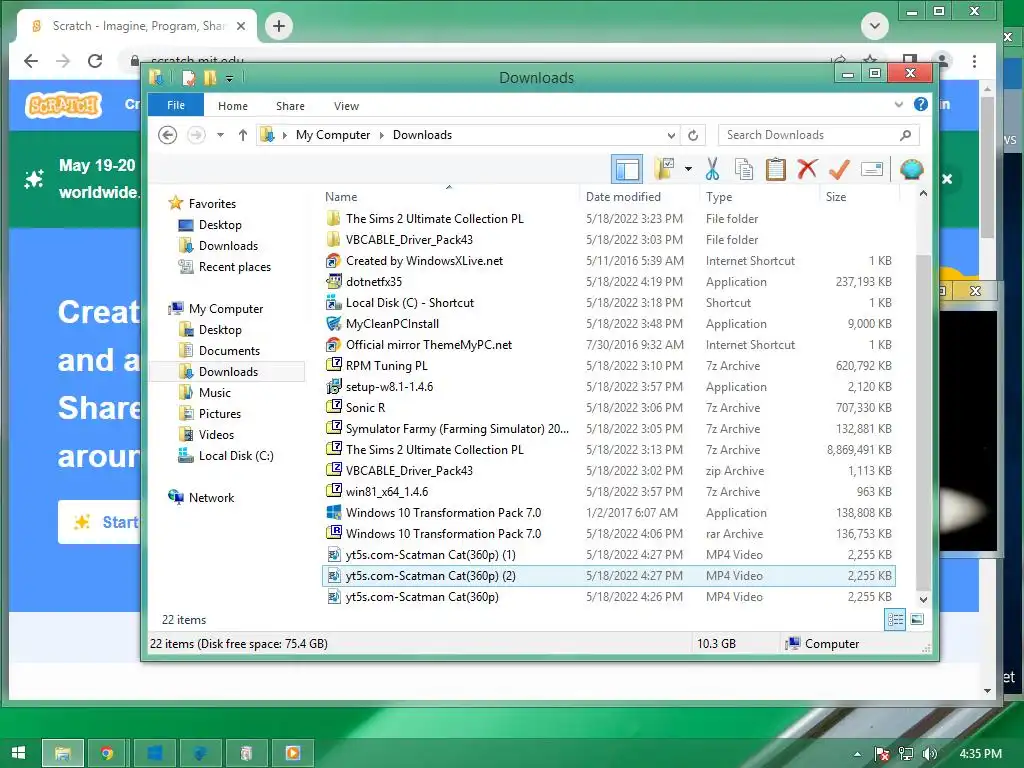Open Windows Start button
Image resolution: width=1024 pixels, height=768 pixels.
click(18, 753)
